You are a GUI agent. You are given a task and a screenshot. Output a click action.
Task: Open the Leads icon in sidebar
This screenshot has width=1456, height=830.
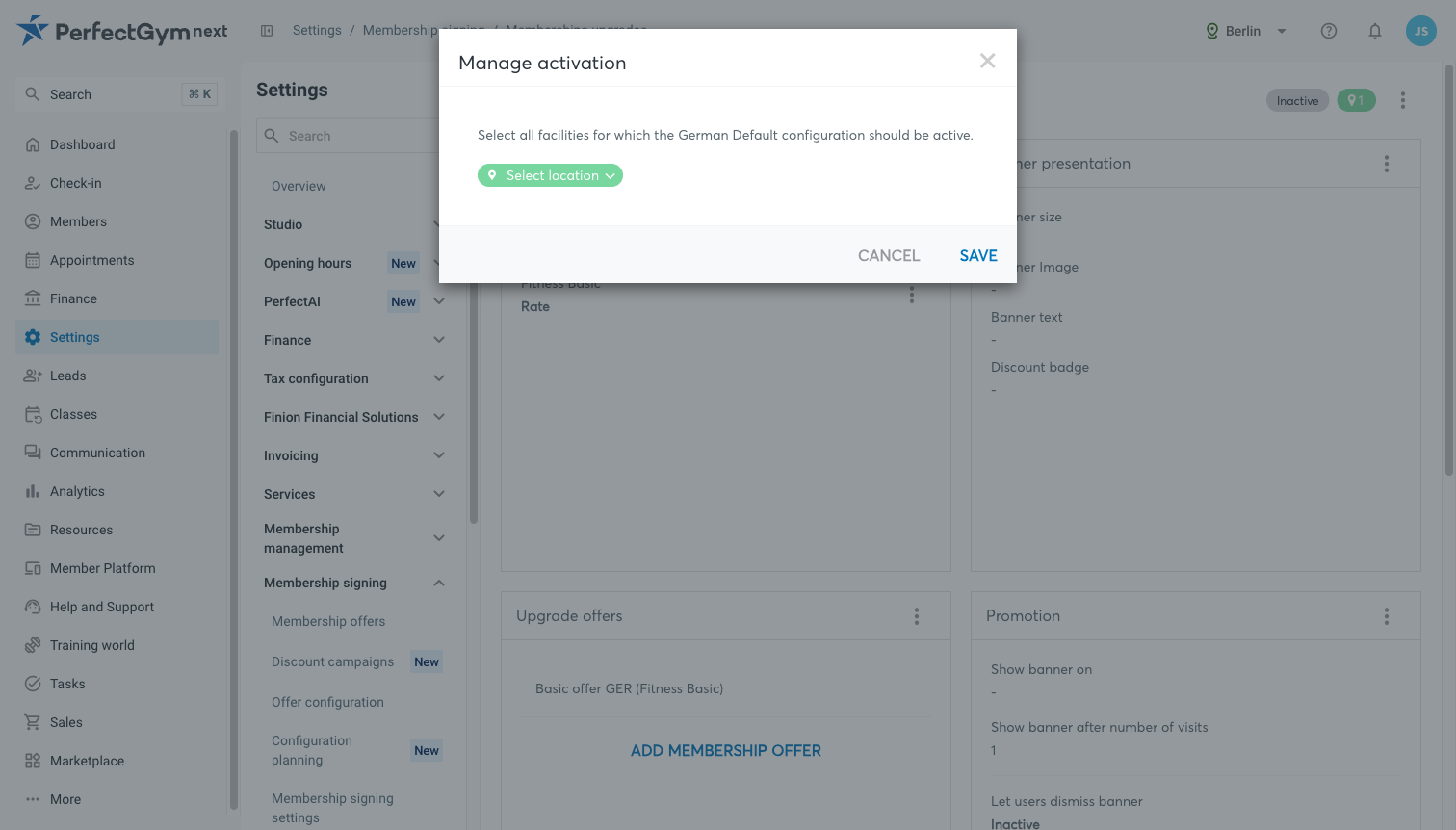pos(33,376)
